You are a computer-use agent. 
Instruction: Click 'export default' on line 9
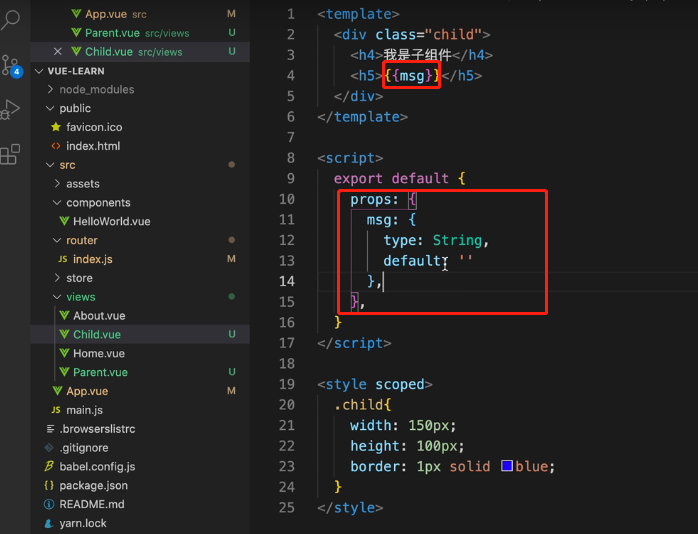[x=391, y=178]
